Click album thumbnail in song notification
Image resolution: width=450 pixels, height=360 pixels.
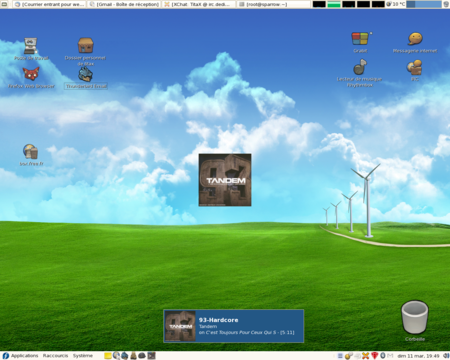(x=180, y=326)
